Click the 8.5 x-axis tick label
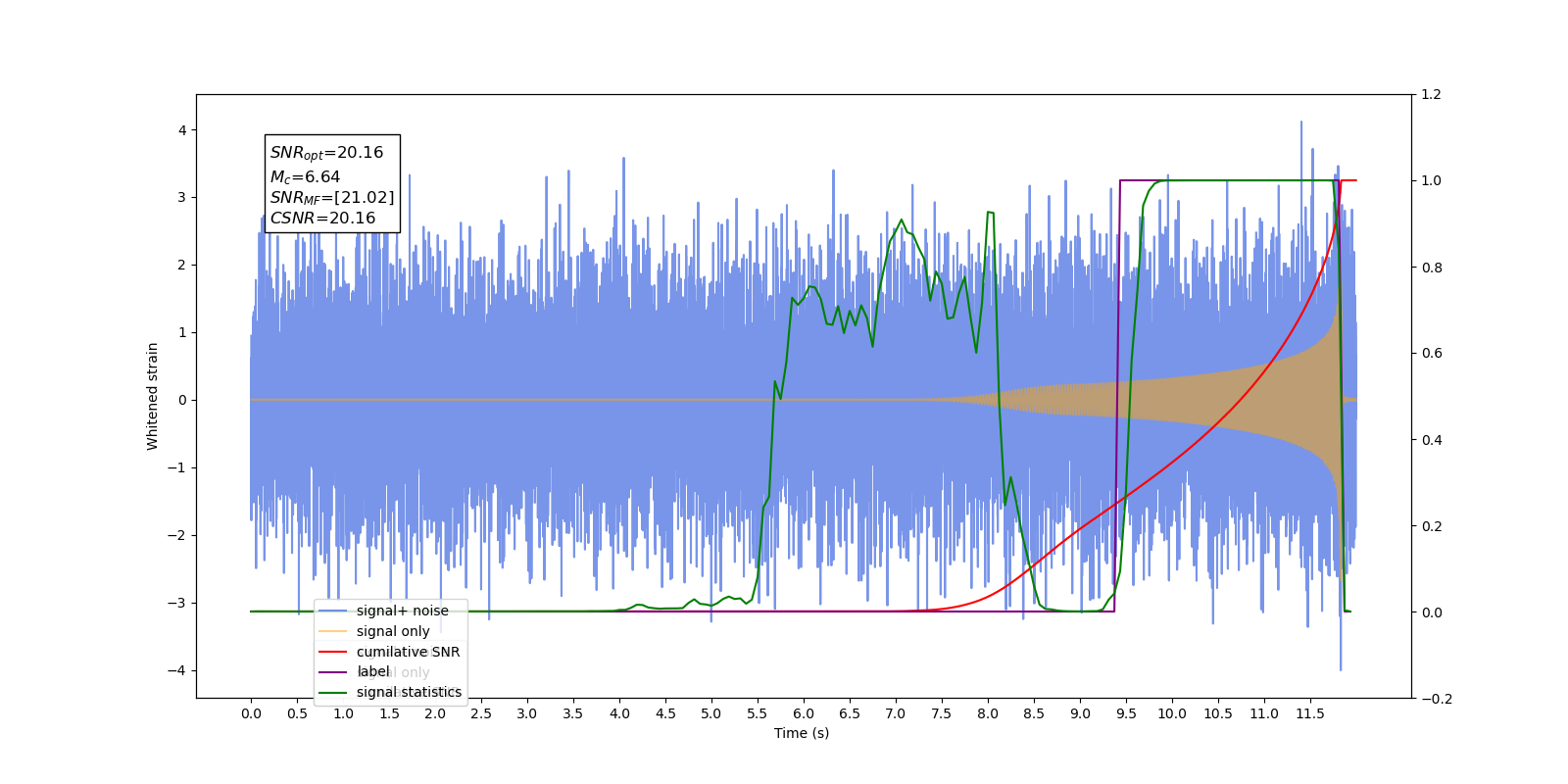Screen dimensions: 1568x784 [x=1034, y=713]
